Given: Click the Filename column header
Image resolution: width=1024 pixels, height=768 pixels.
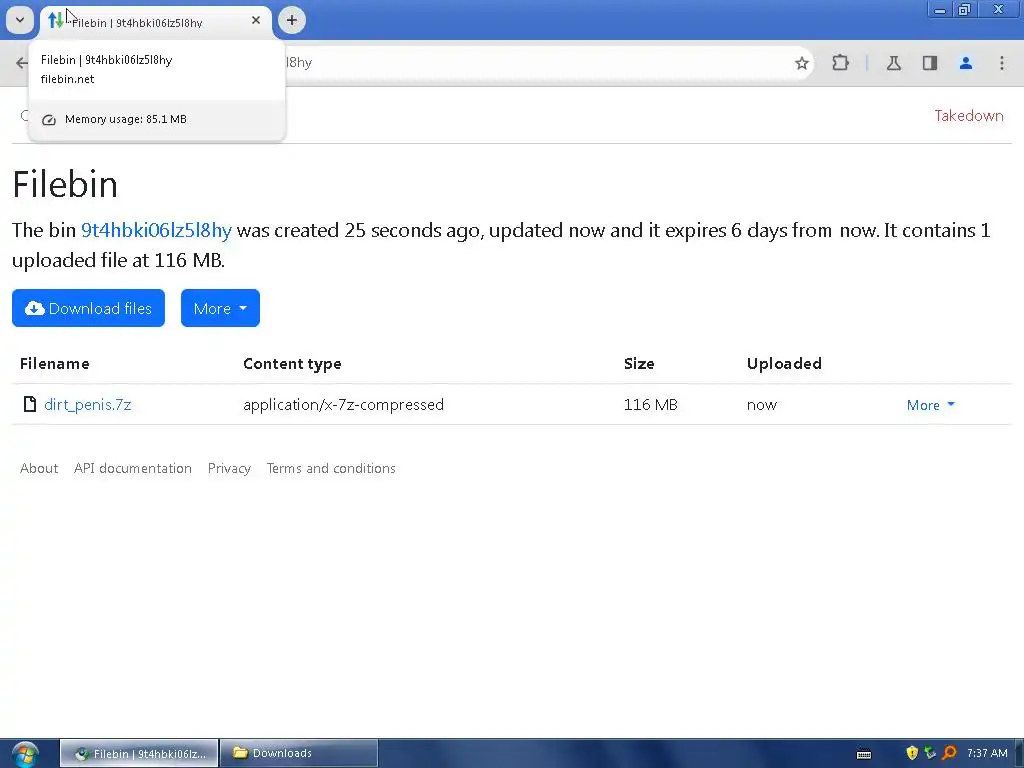Looking at the screenshot, I should pyautogui.click(x=55, y=364).
